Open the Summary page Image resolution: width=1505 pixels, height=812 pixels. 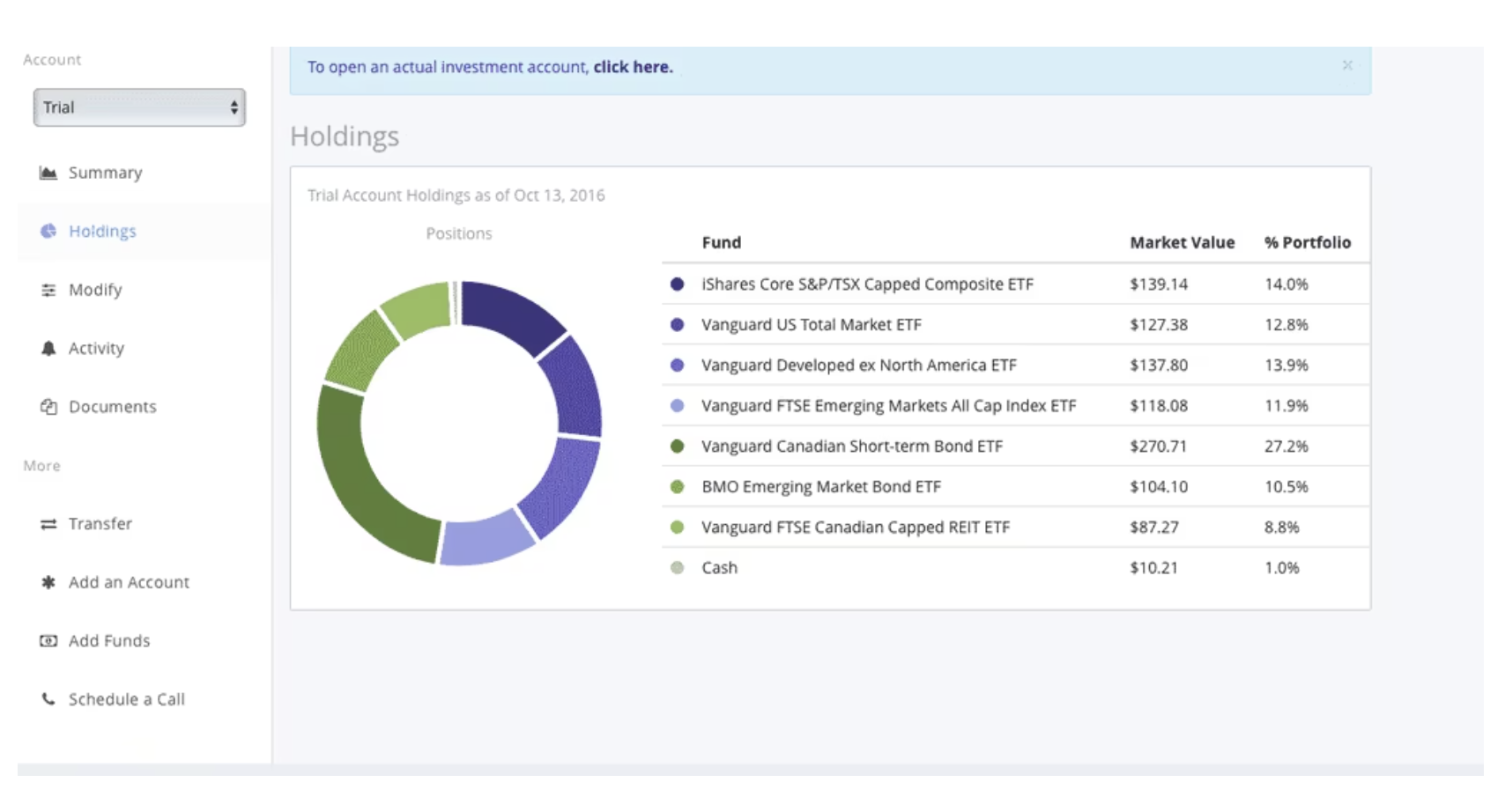[x=105, y=173]
